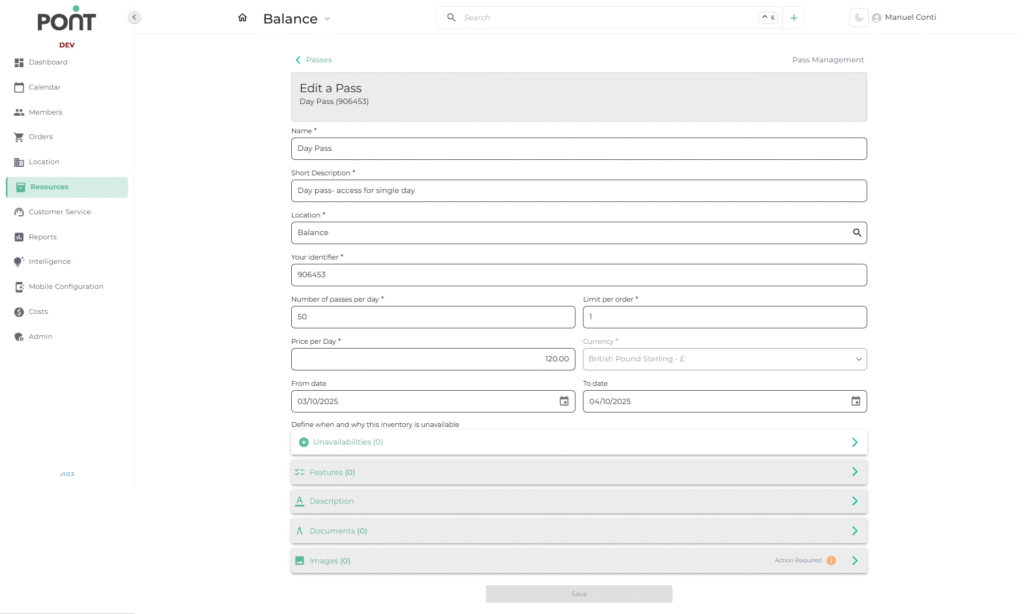1024x614 pixels.
Task: Collapse the sidebar with the arrow button
Action: click(134, 17)
